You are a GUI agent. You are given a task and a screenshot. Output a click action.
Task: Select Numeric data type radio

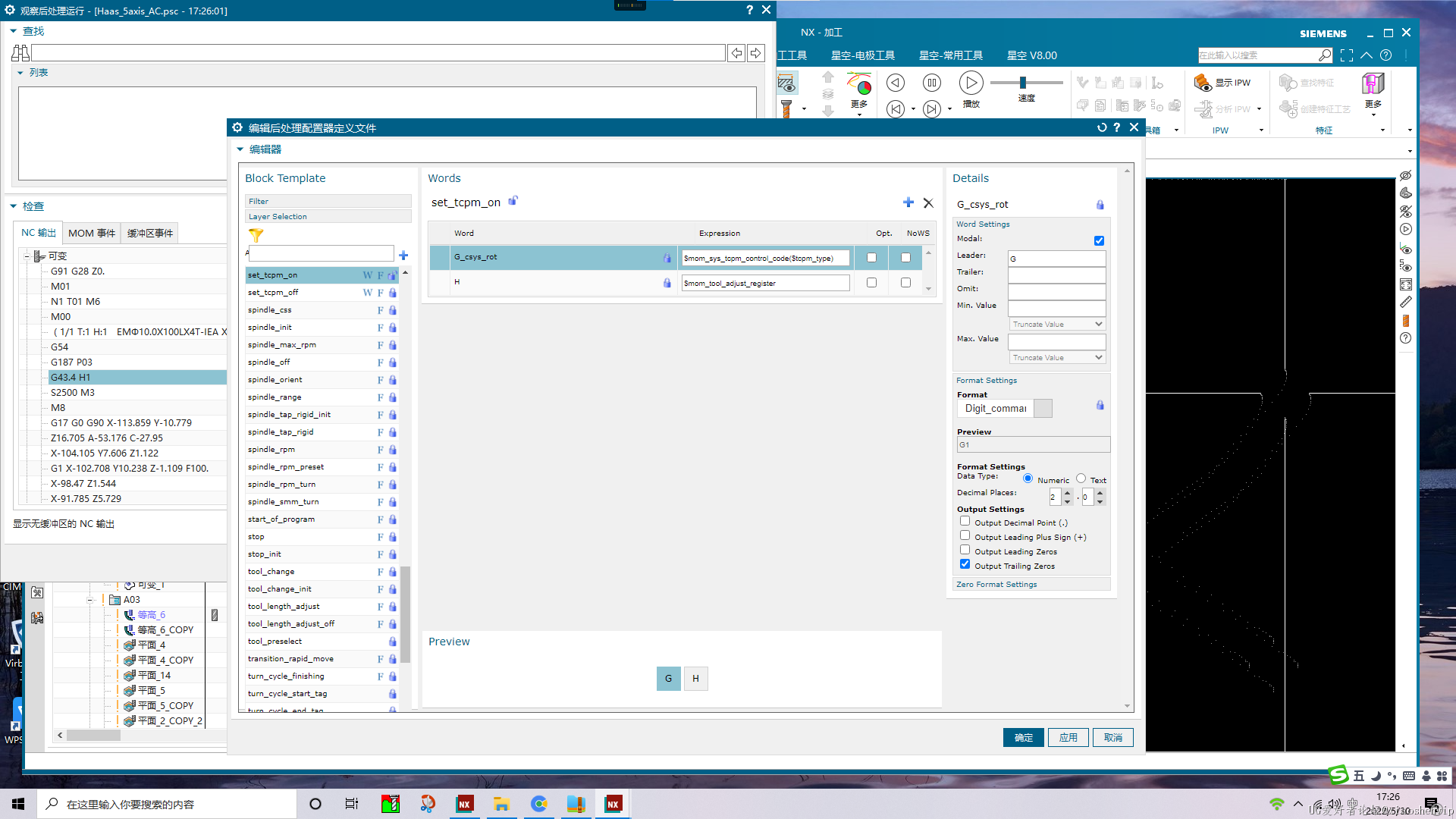pos(1028,479)
